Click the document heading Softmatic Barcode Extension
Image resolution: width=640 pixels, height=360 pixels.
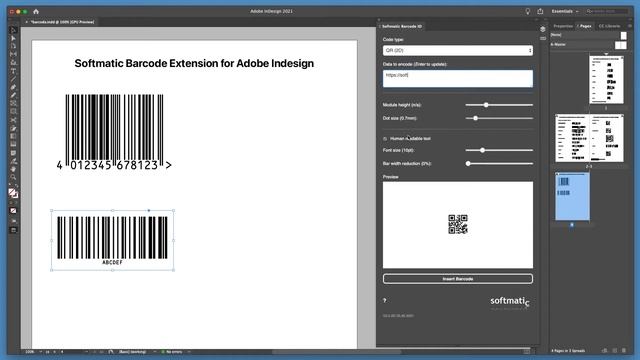tap(194, 63)
